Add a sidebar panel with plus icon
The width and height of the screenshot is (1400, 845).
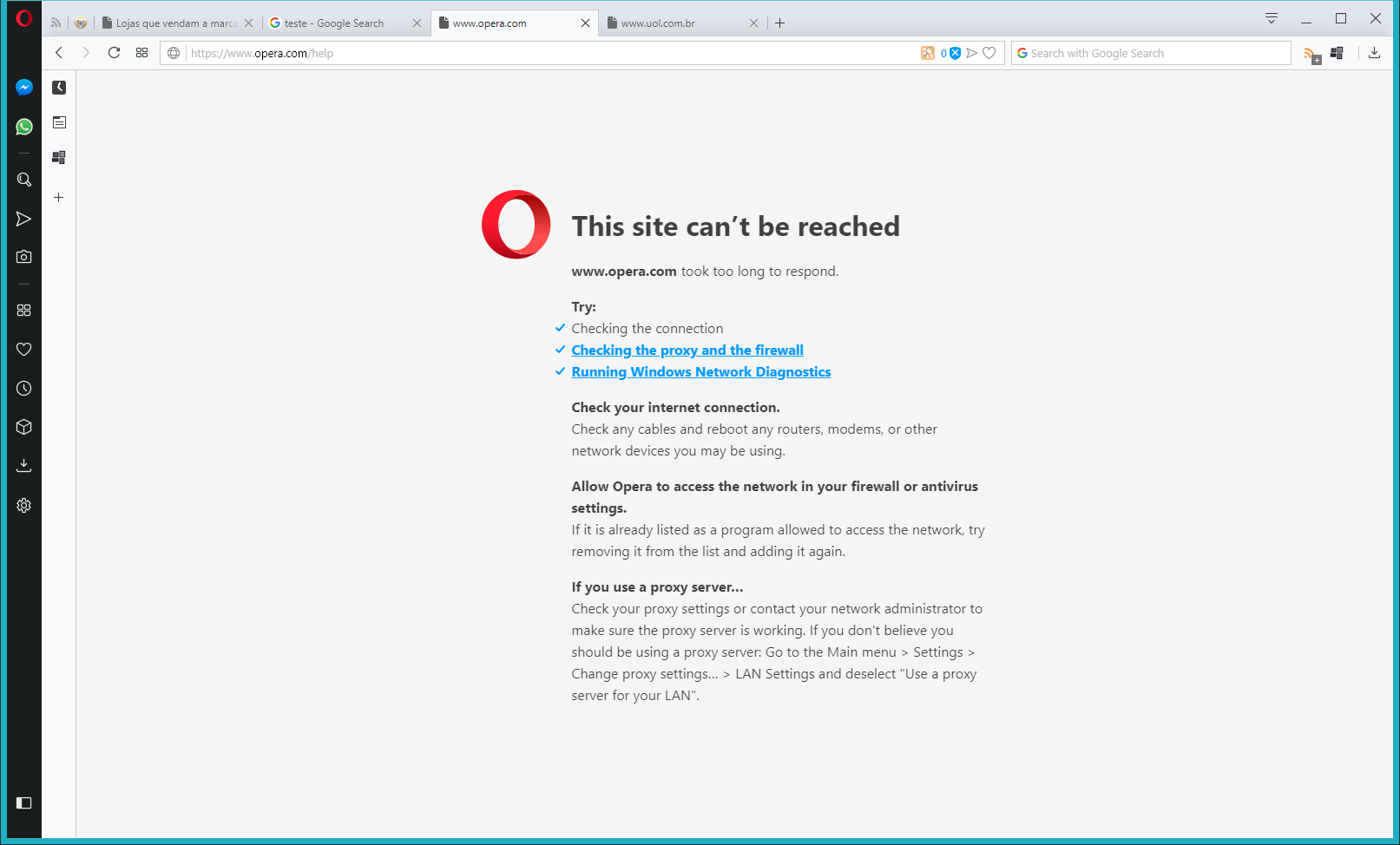[x=59, y=198]
